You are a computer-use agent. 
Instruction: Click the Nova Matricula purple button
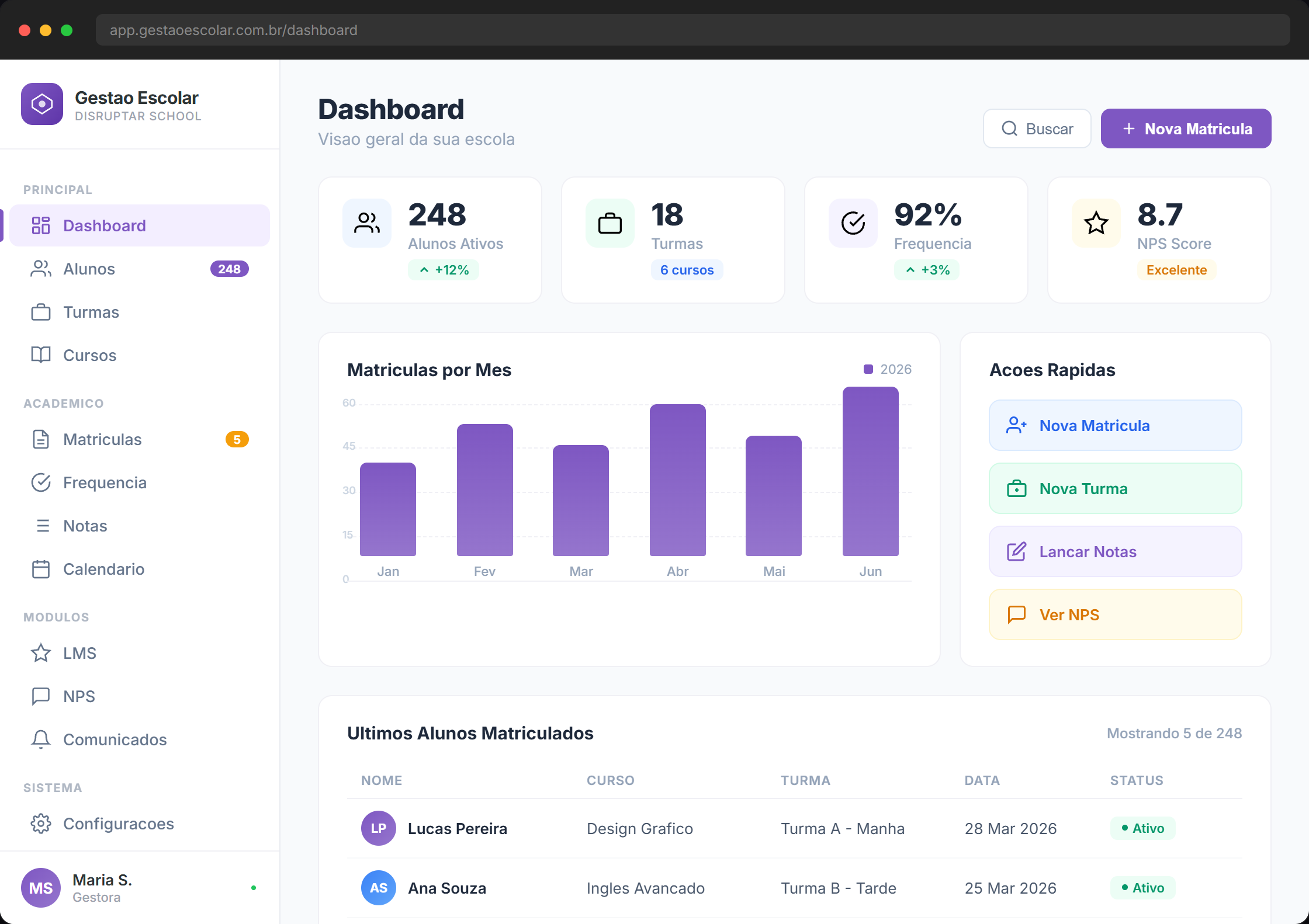(x=1185, y=128)
